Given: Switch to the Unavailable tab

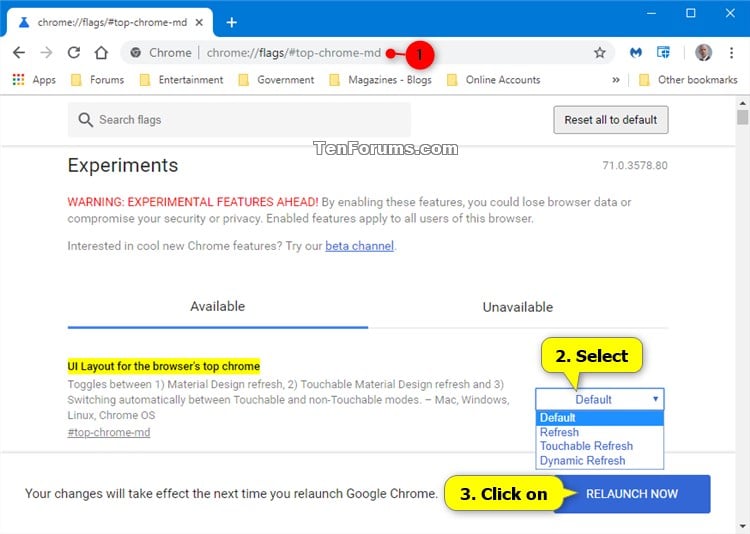Looking at the screenshot, I should click(518, 307).
